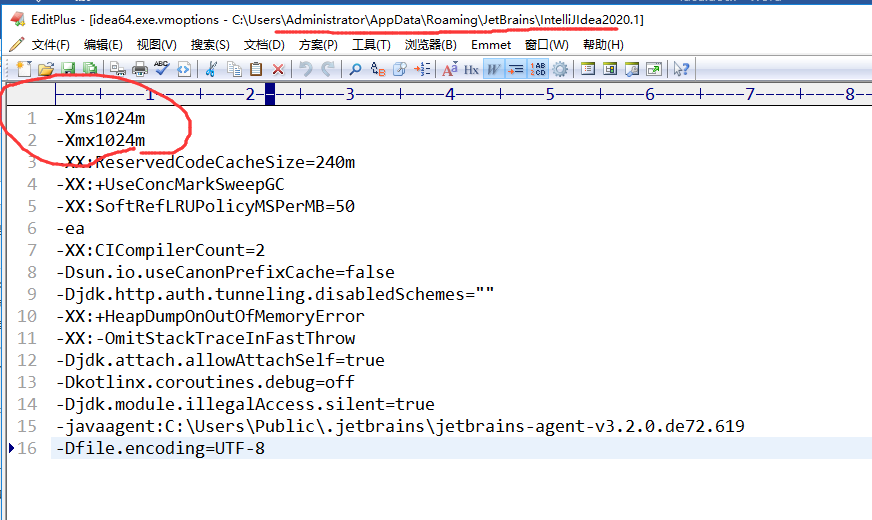The image size is (872, 520).
Task: Open the font settings Aa icon
Action: click(450, 69)
